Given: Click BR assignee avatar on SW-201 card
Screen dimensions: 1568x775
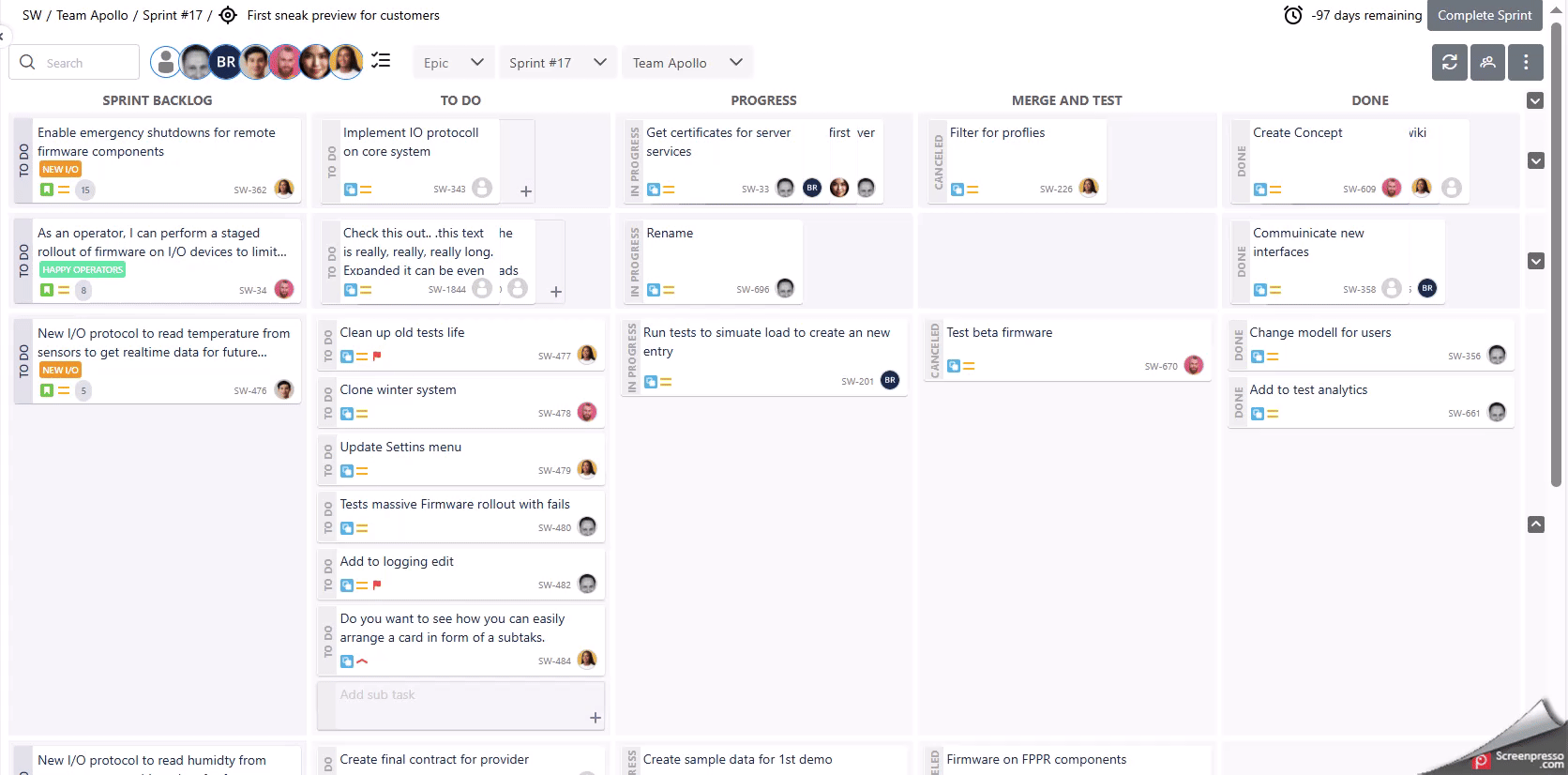Looking at the screenshot, I should point(890,380).
